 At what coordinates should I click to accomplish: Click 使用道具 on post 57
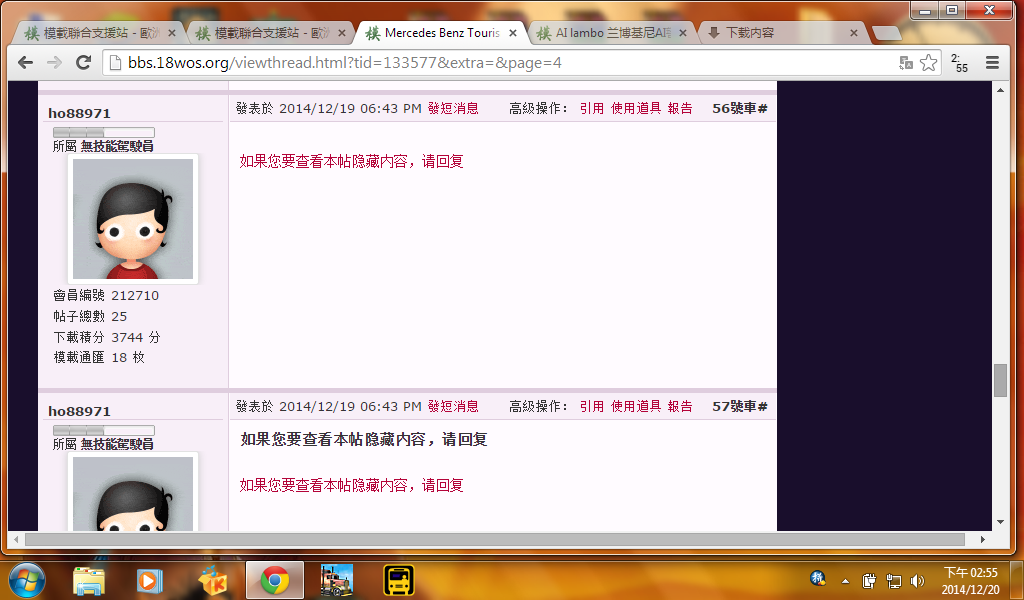(636, 406)
